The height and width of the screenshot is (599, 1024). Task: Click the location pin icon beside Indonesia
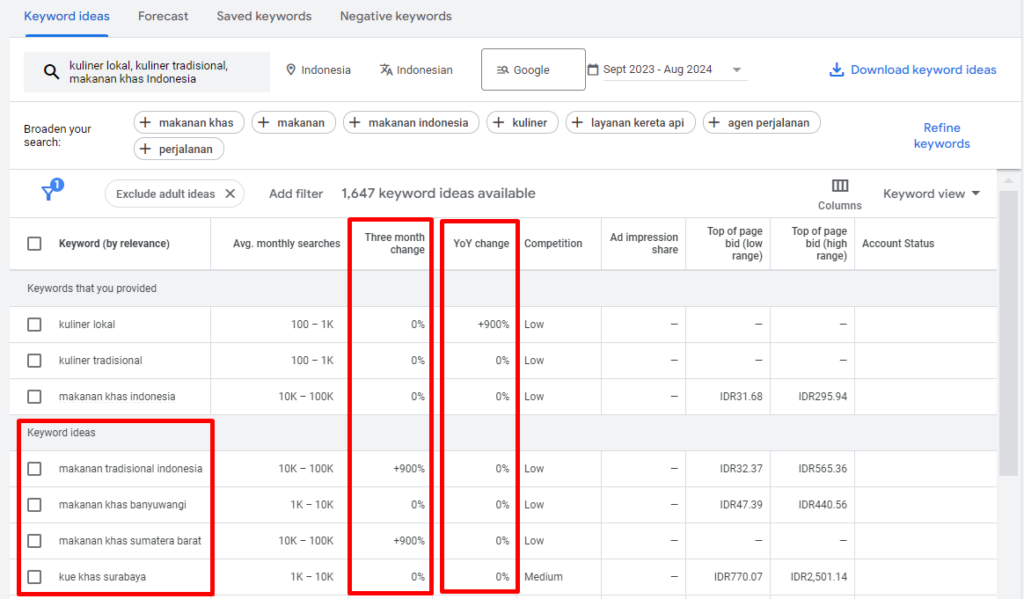coord(291,69)
